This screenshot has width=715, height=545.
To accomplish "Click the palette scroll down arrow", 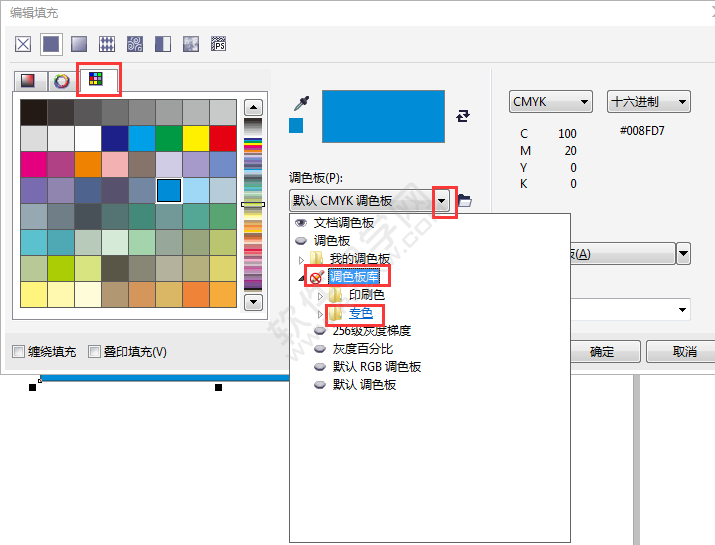I will pyautogui.click(x=254, y=302).
